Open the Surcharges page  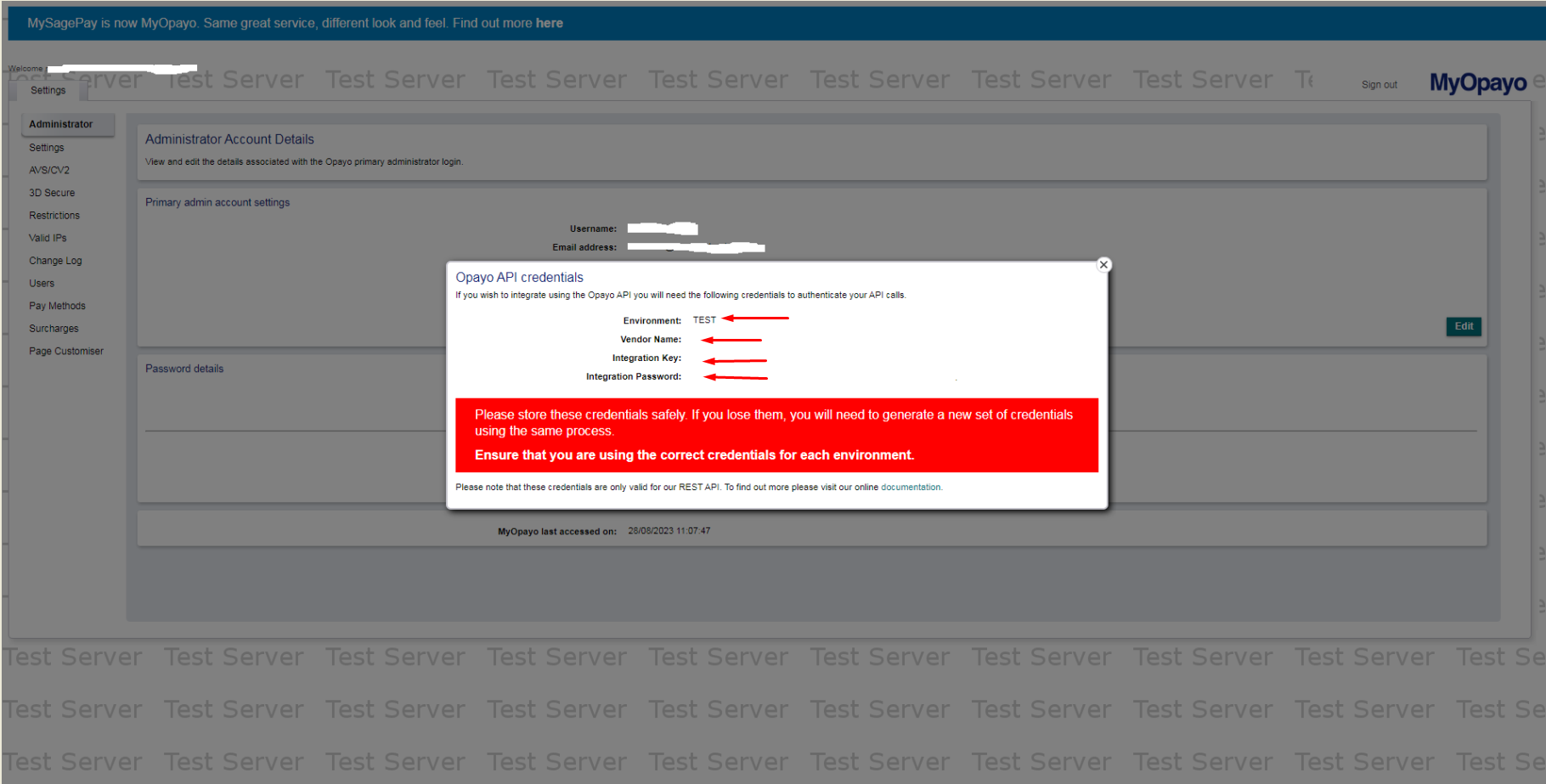[x=54, y=329]
